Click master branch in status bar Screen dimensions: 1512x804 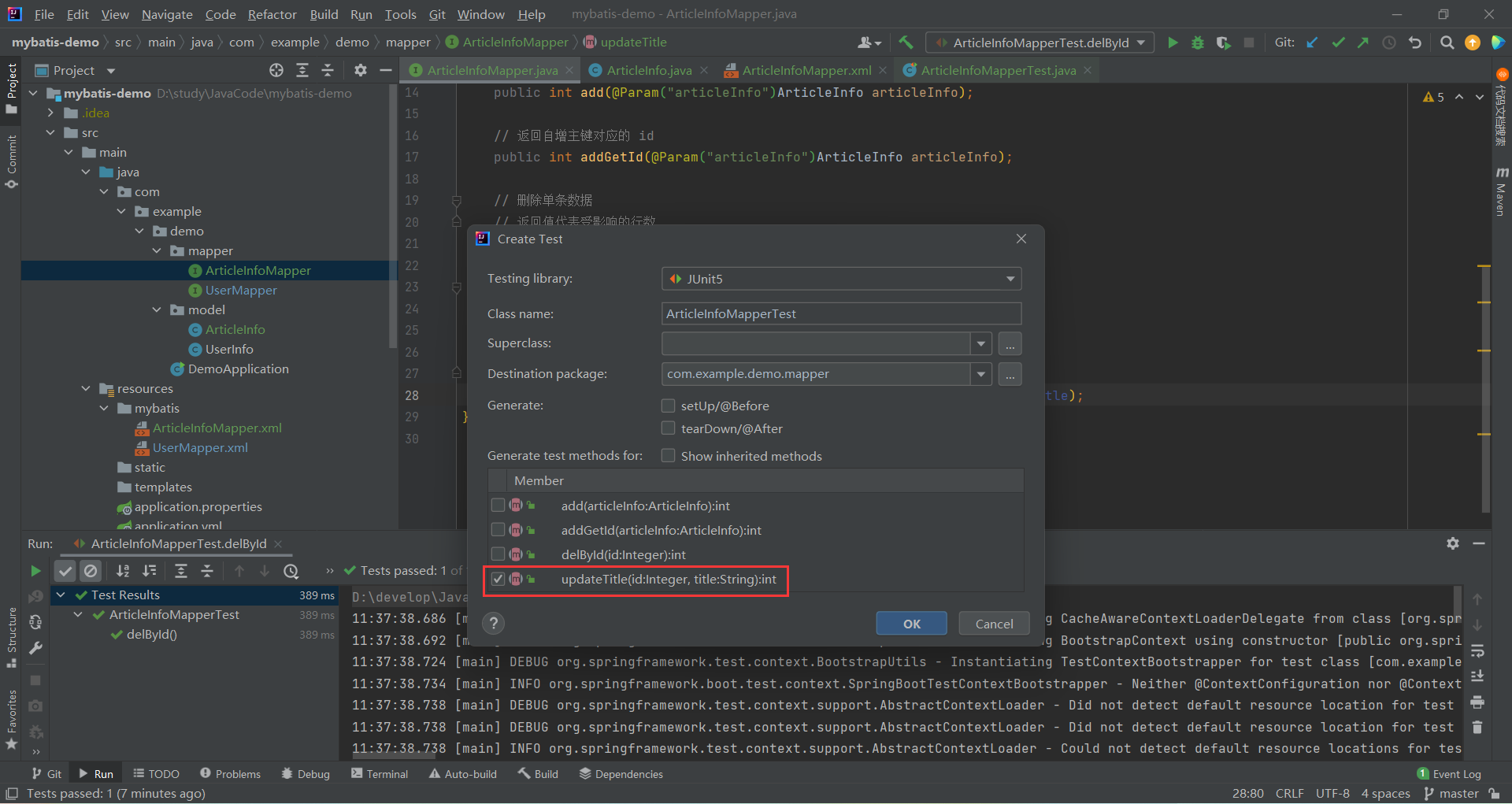1451,794
